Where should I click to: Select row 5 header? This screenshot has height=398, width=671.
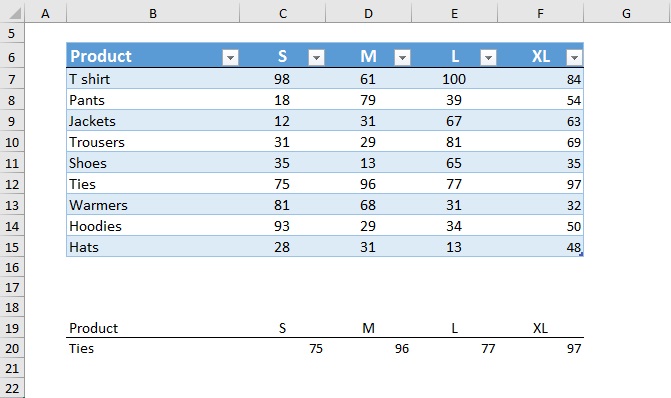point(12,33)
